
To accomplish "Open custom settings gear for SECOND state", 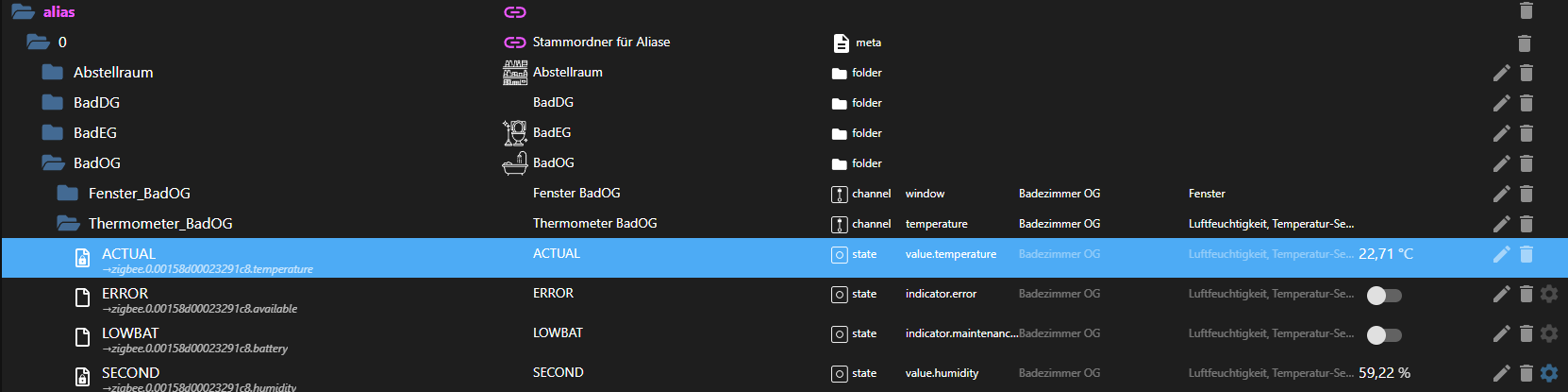I will click(x=1549, y=373).
